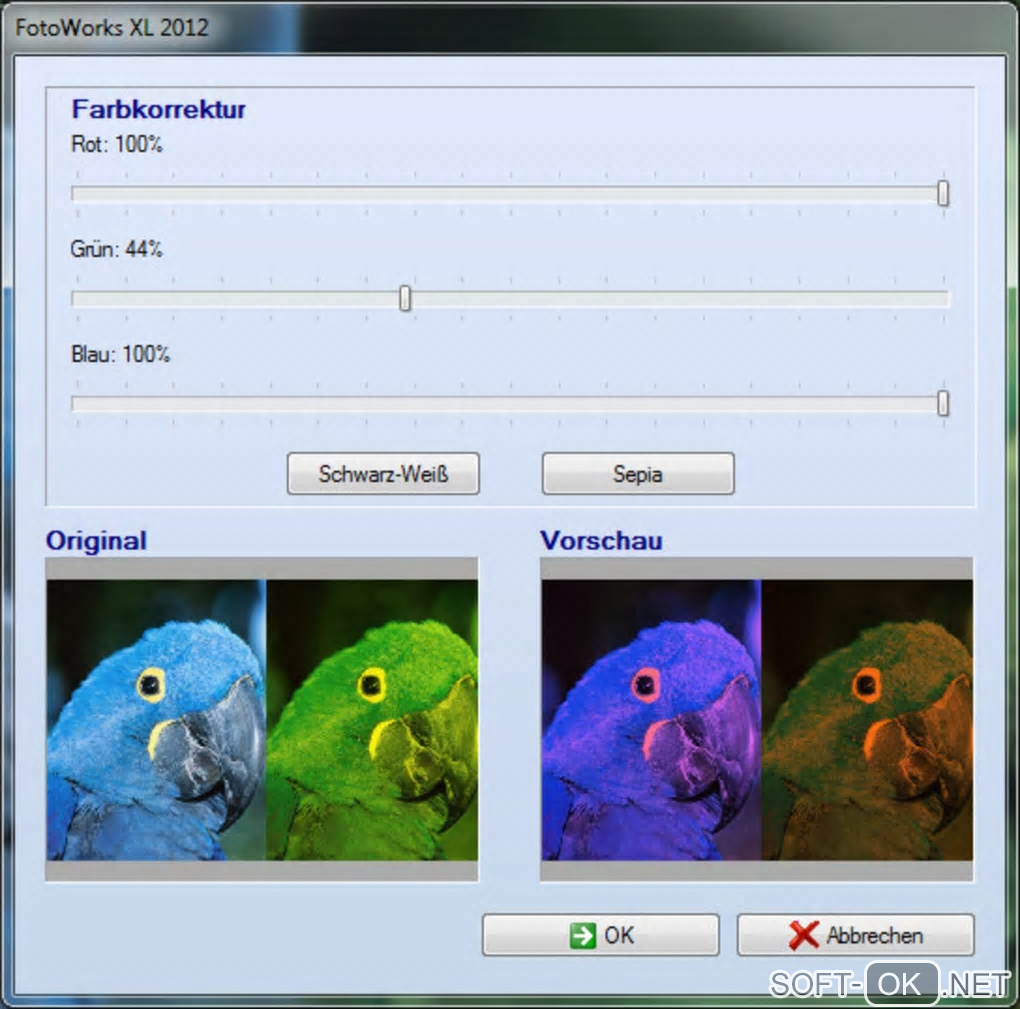This screenshot has width=1020, height=1009.
Task: Click the Grün slider thumb at 44%
Action: (x=405, y=299)
